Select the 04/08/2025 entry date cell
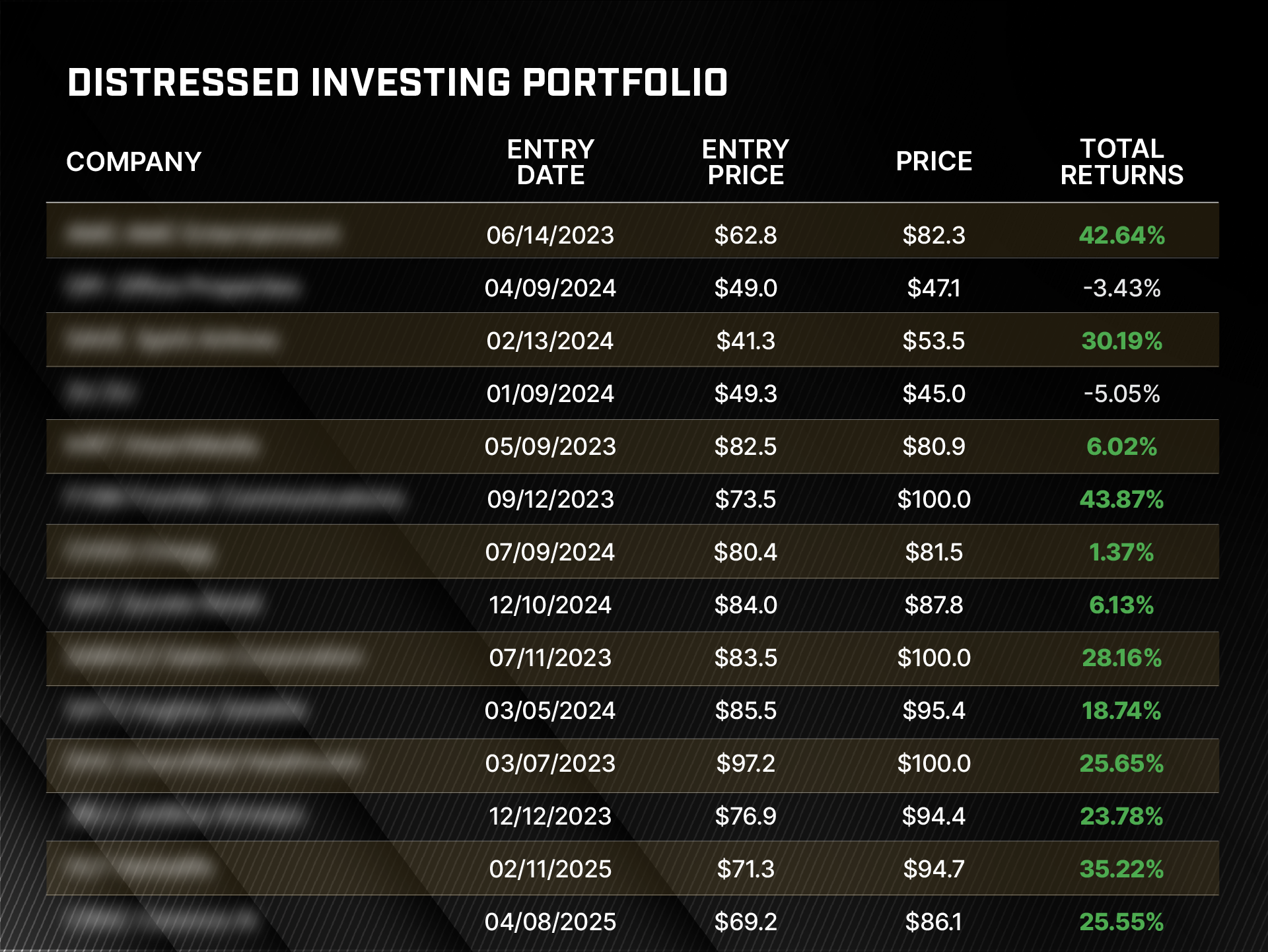The height and width of the screenshot is (952, 1268). pyautogui.click(x=550, y=922)
